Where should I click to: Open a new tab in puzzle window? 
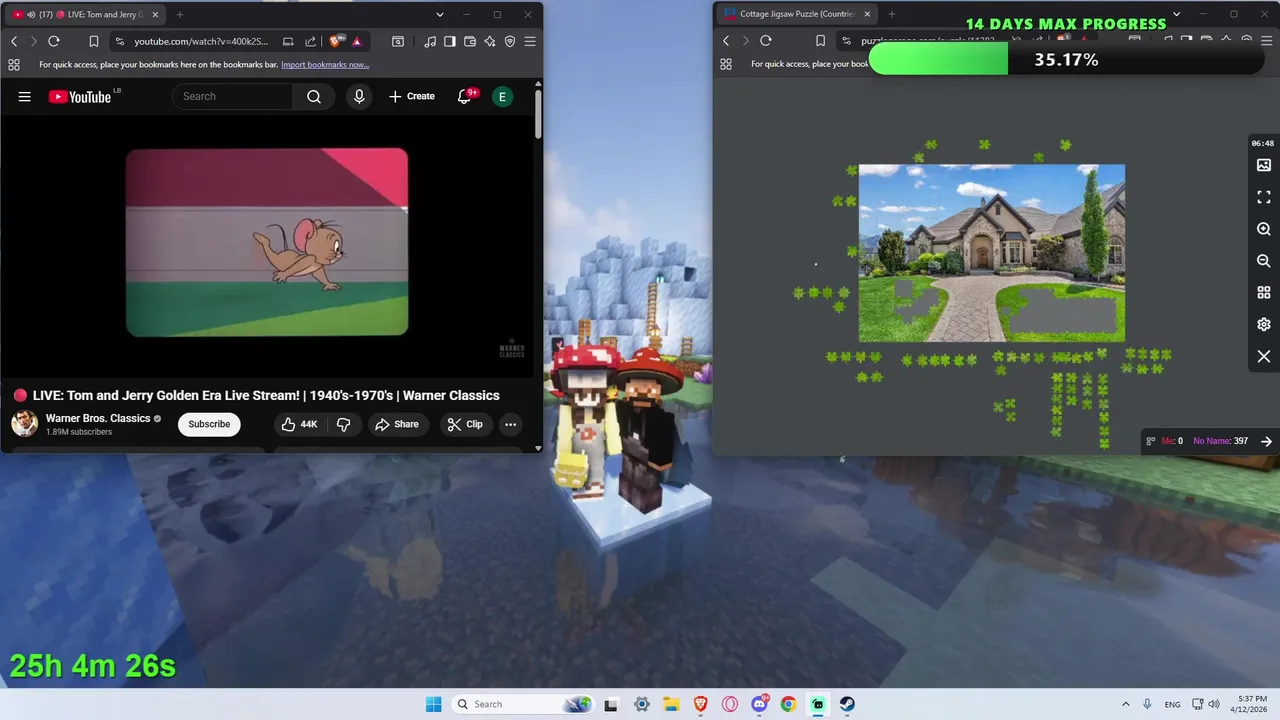click(x=891, y=14)
